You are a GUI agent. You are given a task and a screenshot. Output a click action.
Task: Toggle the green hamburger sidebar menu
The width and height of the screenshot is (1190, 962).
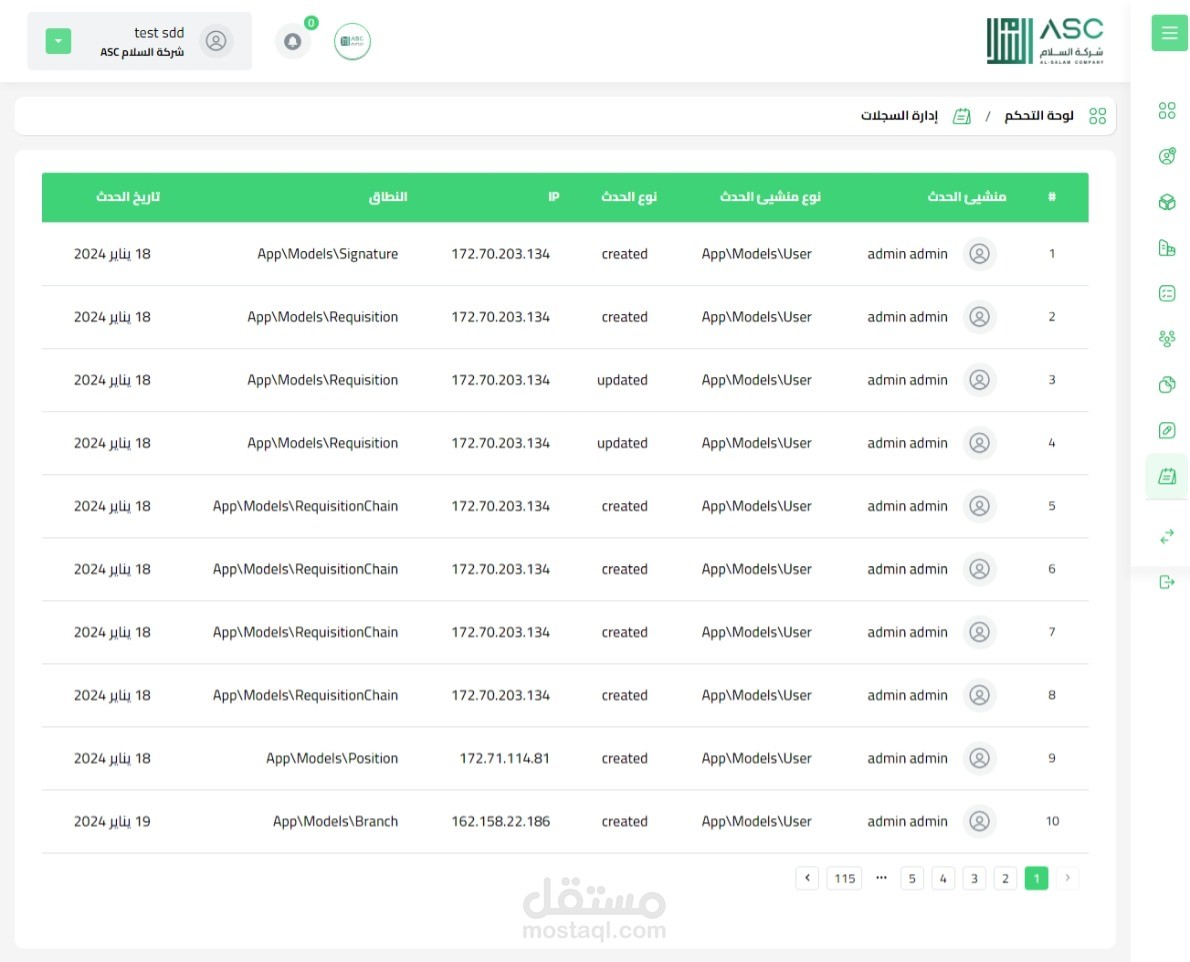click(x=1169, y=33)
